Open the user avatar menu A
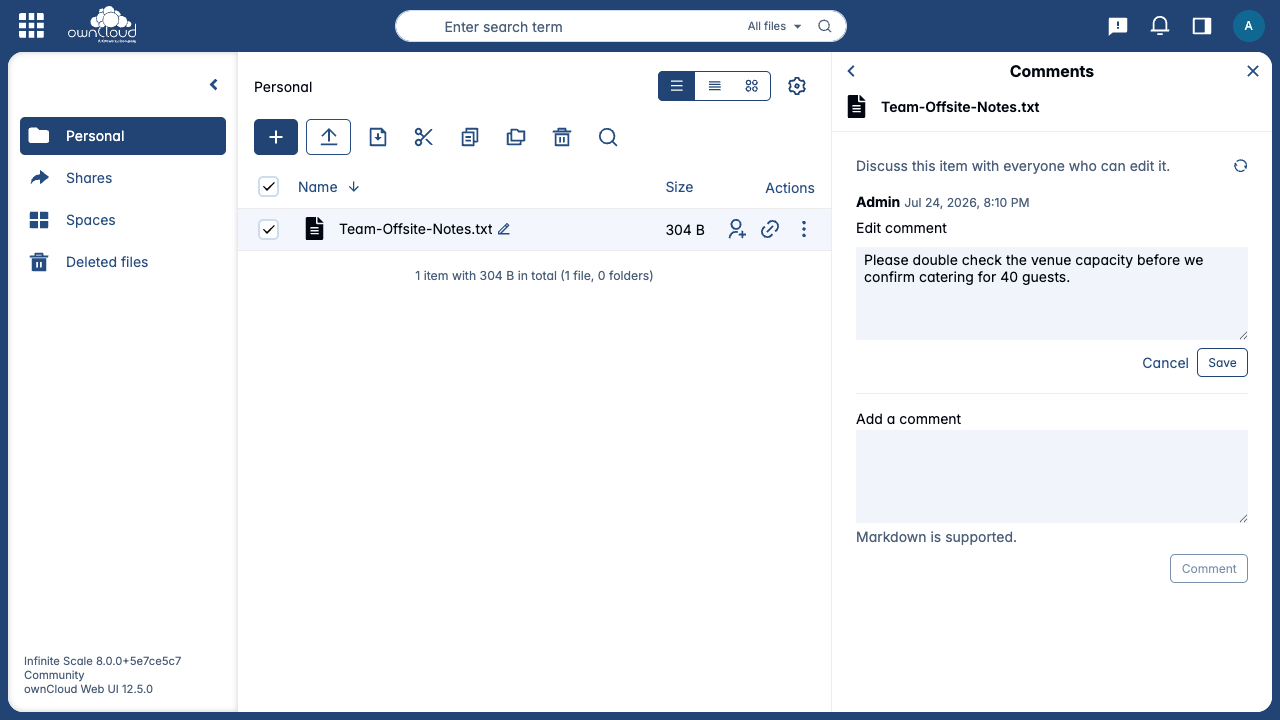 point(1249,26)
